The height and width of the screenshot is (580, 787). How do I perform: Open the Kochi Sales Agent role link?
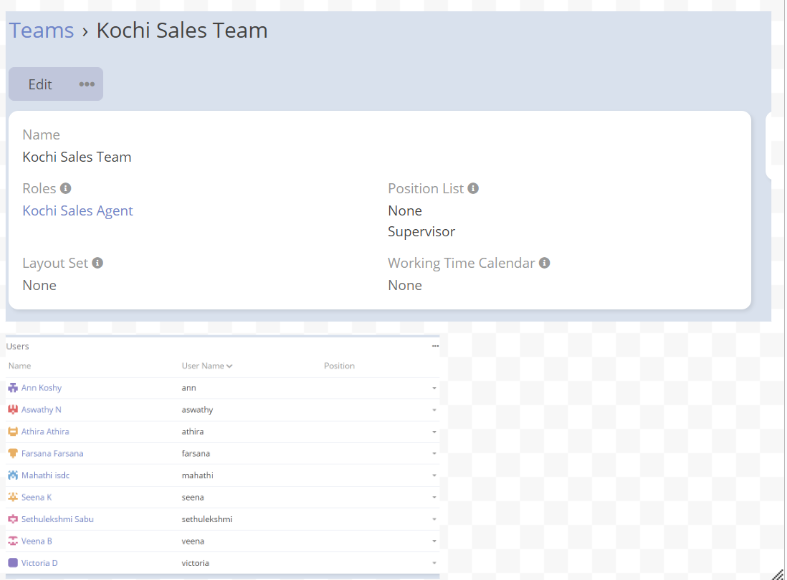click(78, 211)
